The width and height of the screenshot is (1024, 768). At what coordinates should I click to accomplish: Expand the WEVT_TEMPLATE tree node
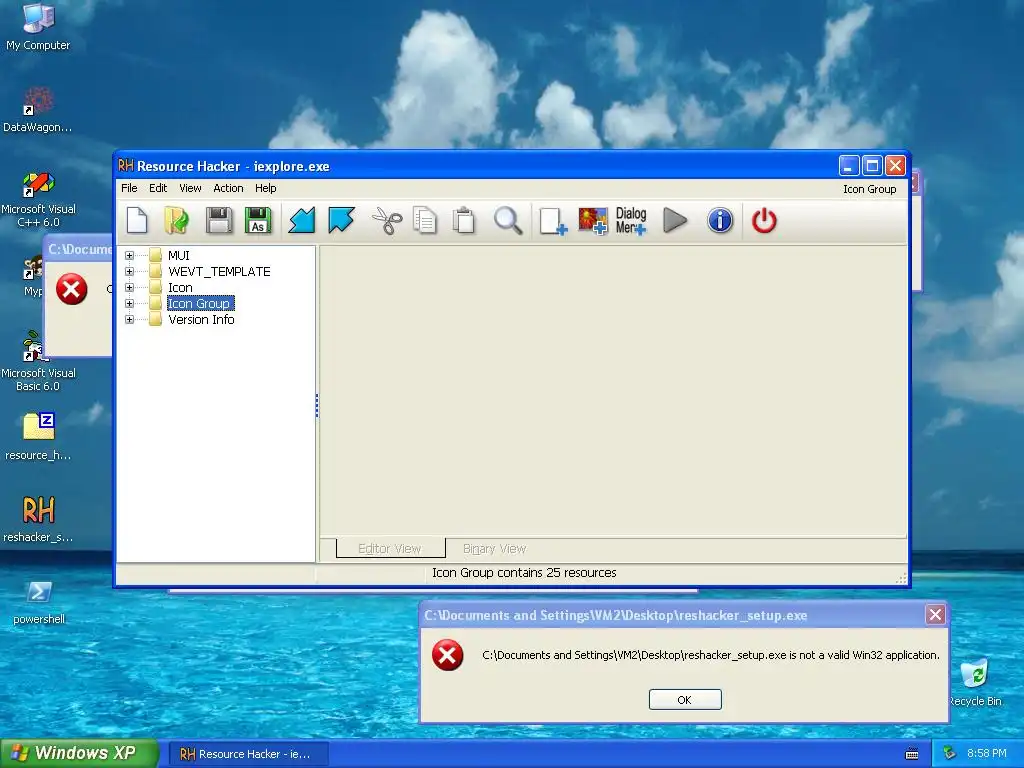click(129, 272)
